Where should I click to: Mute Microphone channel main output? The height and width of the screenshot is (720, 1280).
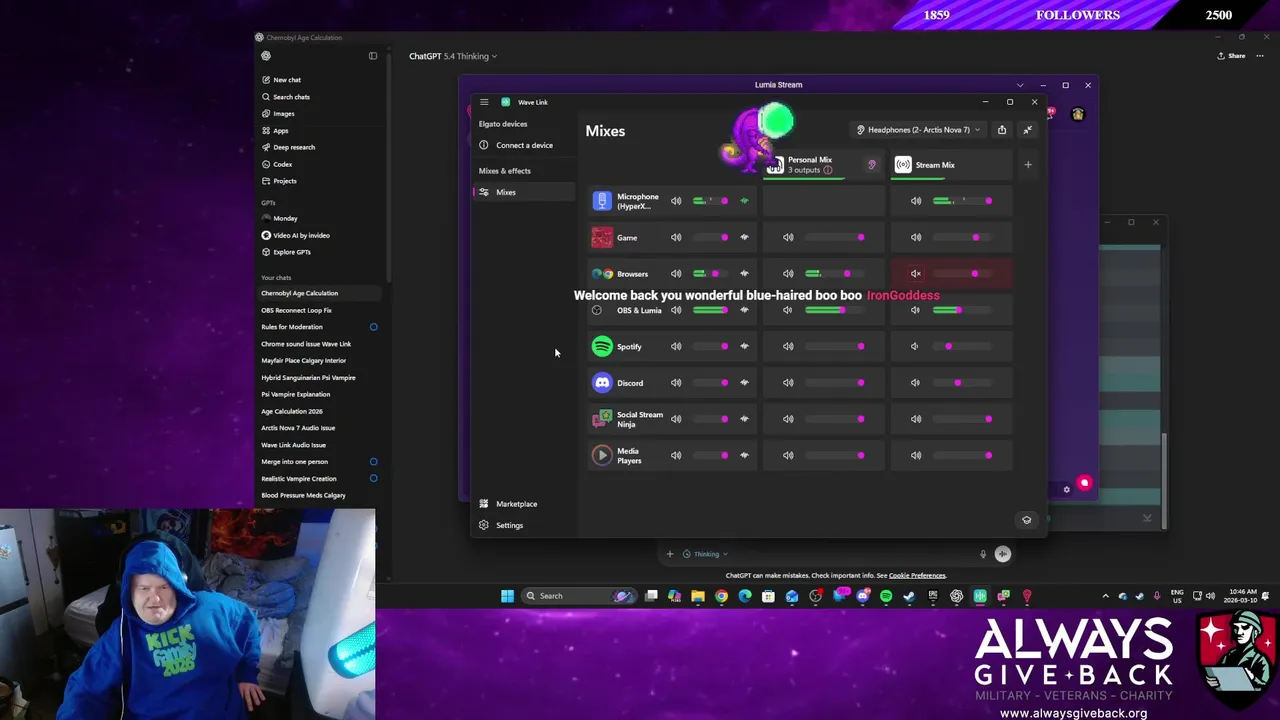tap(676, 201)
